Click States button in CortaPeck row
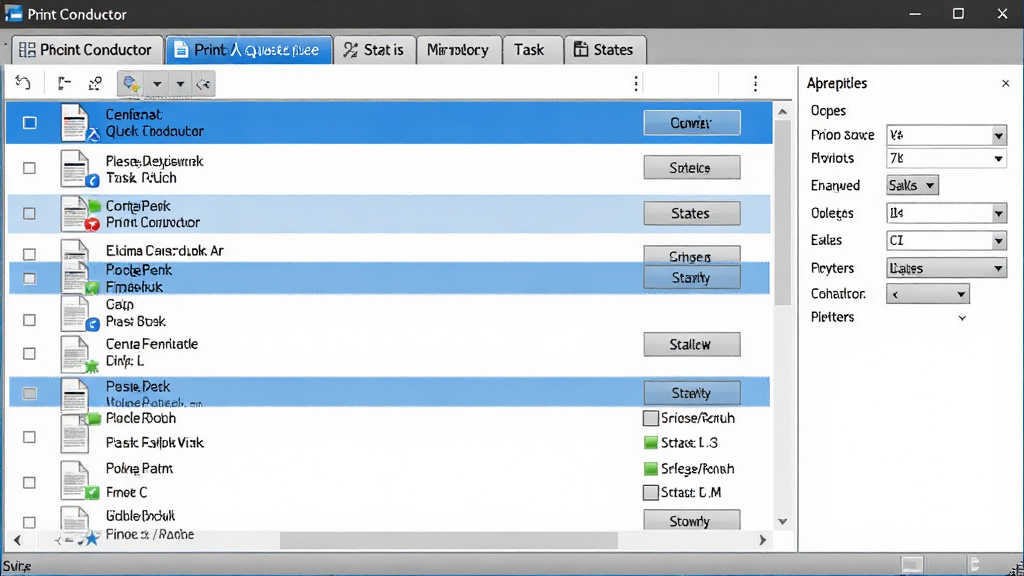Screen dimensions: 1024x576 click(692, 214)
